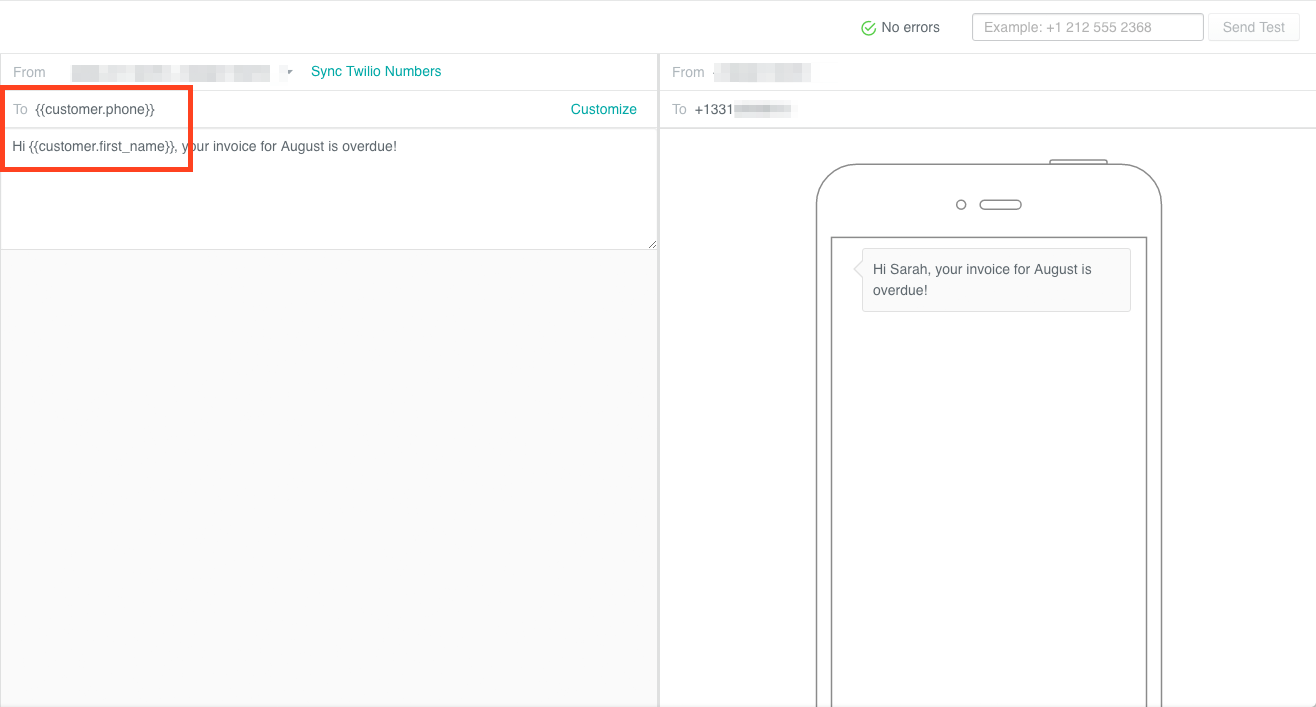Select the {{customer.first_name}} placeholder text
The width and height of the screenshot is (1316, 707).
point(89,146)
